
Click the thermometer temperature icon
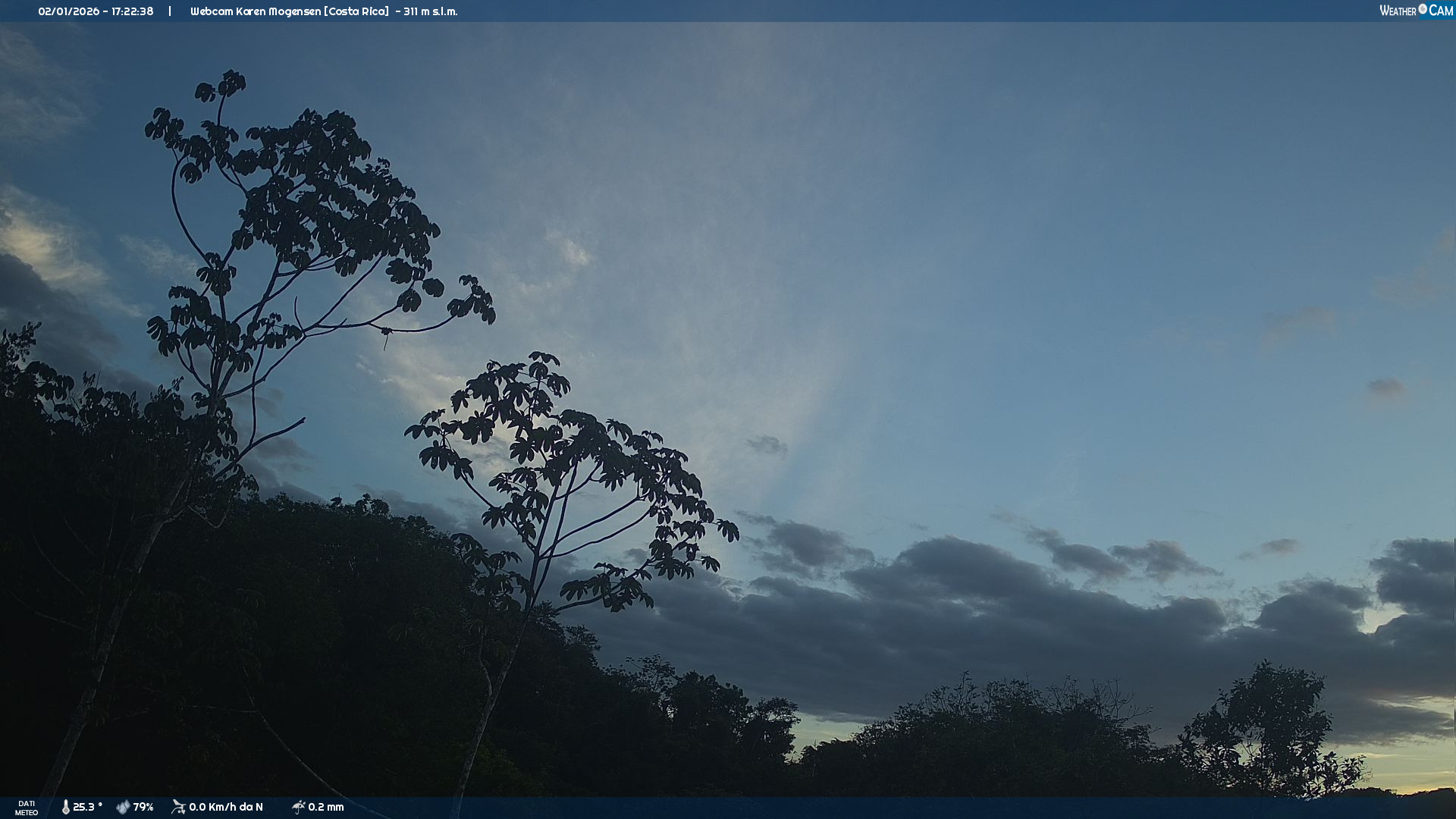tap(65, 807)
